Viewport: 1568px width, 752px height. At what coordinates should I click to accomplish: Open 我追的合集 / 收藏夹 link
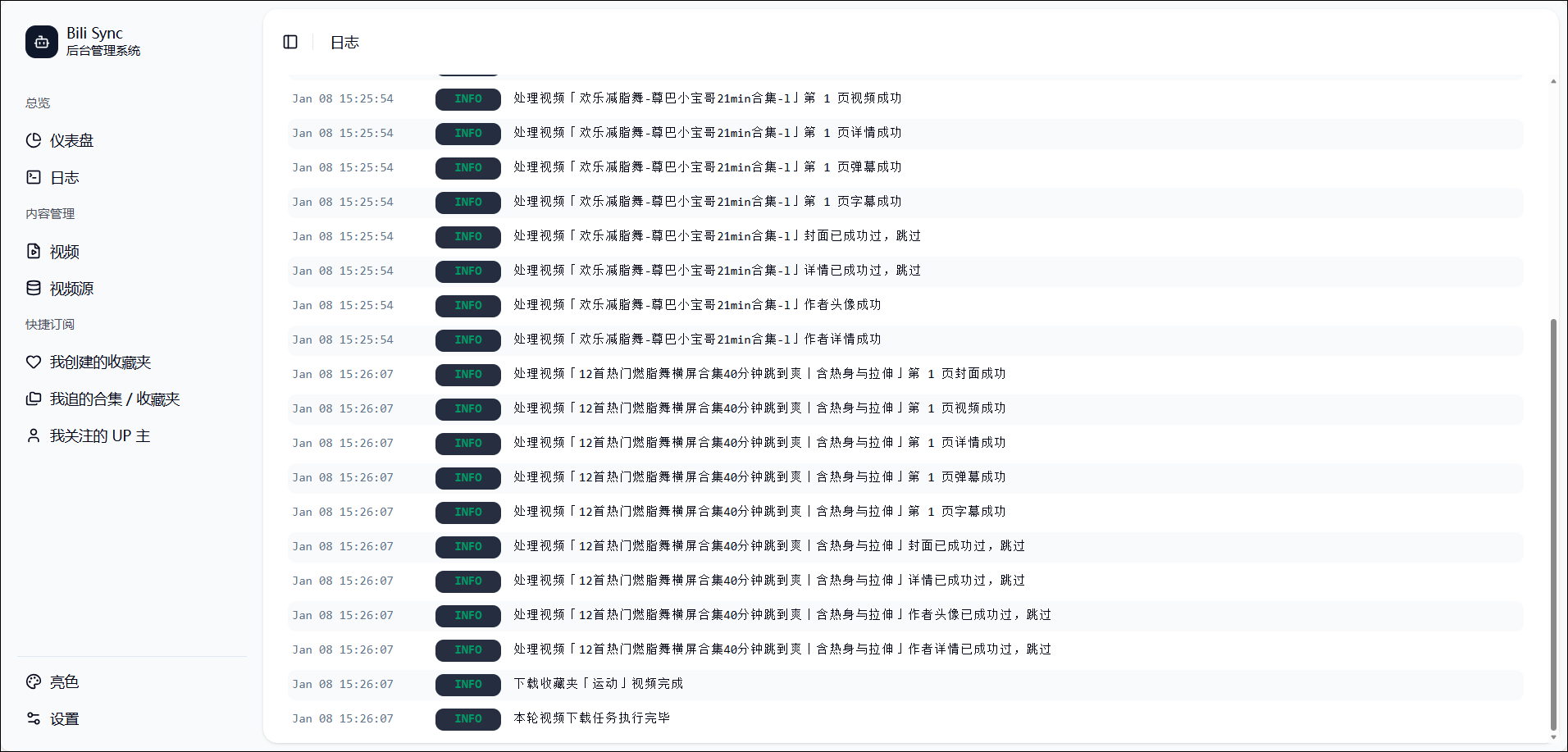coord(115,399)
